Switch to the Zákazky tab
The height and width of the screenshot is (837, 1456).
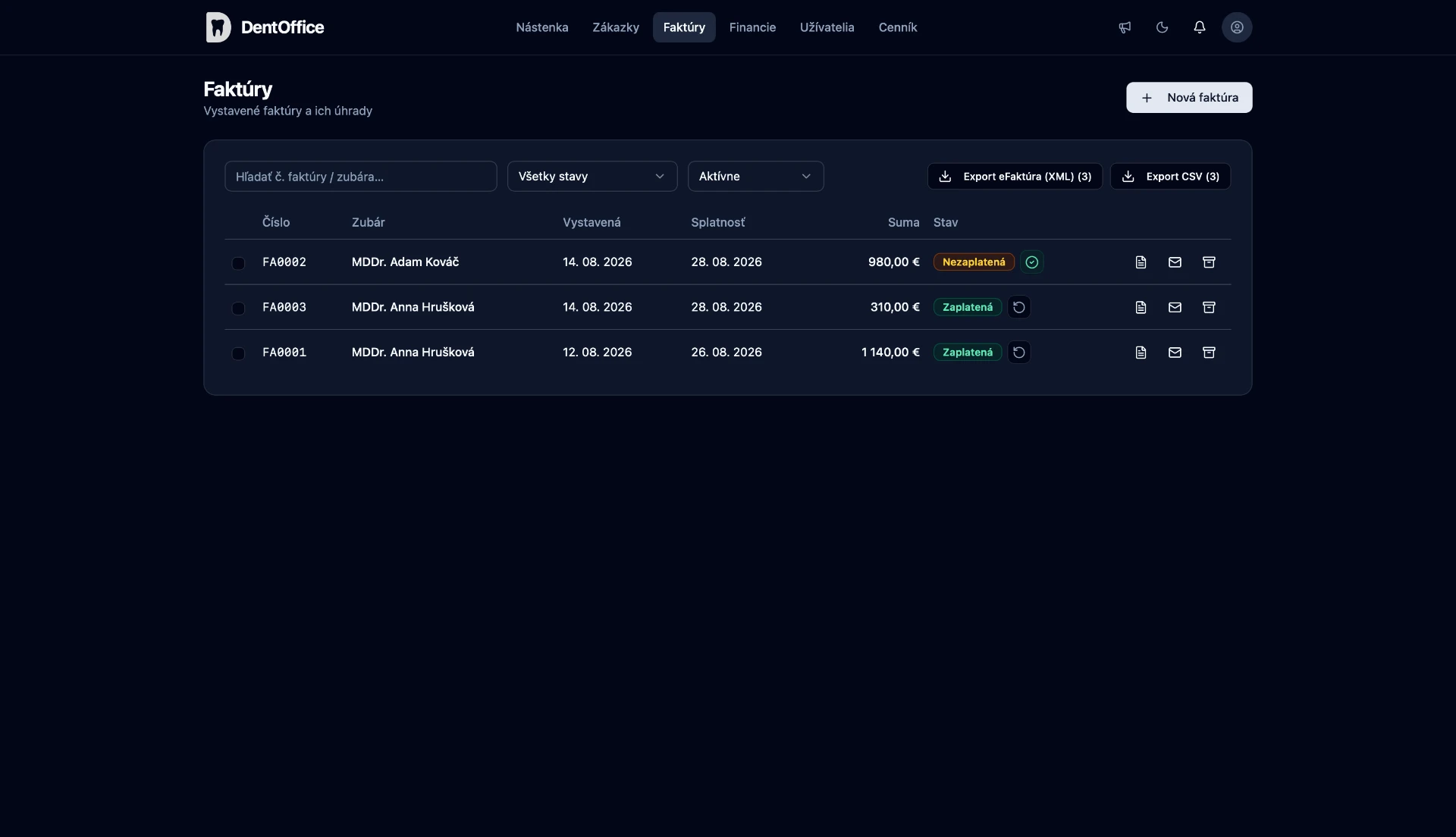click(x=616, y=27)
